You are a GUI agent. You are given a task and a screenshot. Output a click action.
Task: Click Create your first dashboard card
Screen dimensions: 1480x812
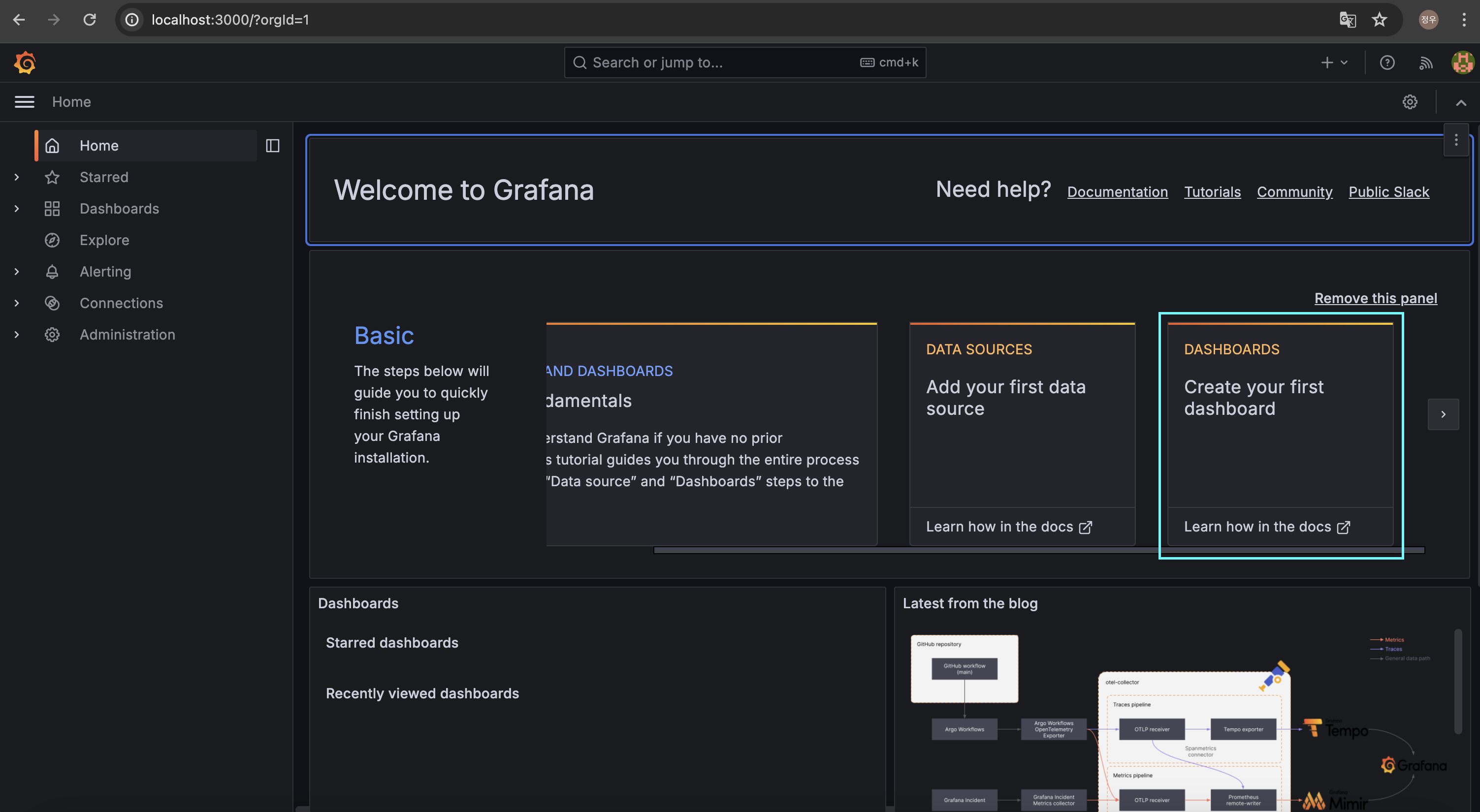tap(1280, 415)
